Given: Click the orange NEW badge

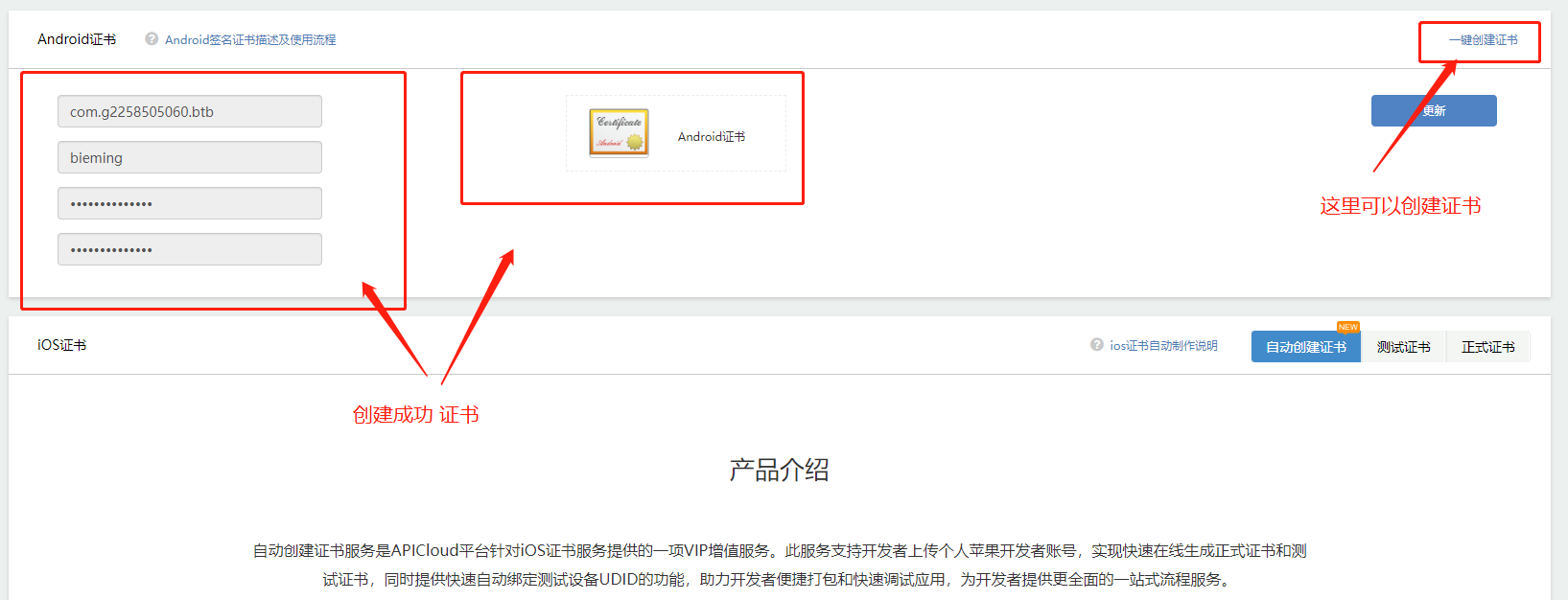Looking at the screenshot, I should [1348, 327].
